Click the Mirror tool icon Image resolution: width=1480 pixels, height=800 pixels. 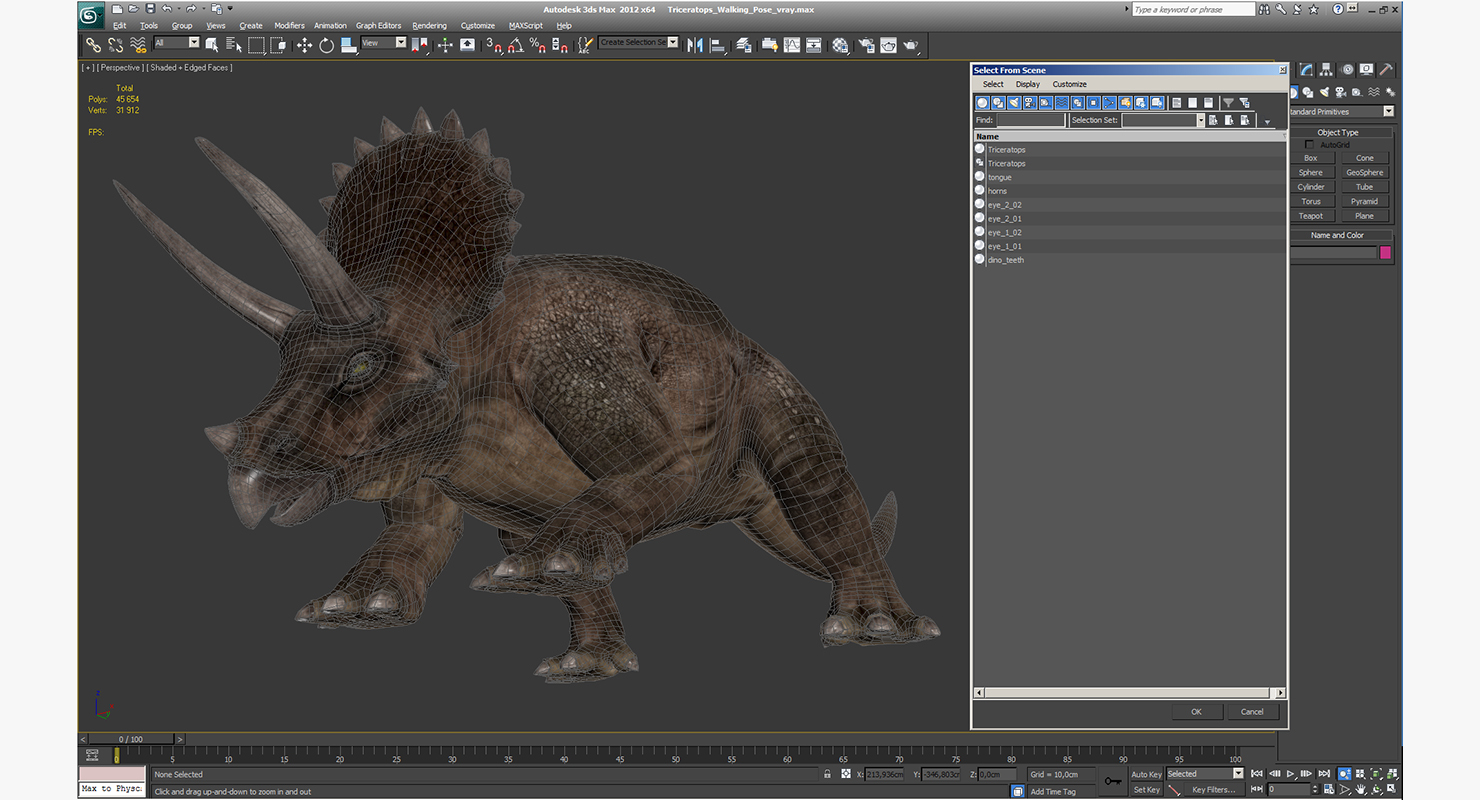click(695, 45)
